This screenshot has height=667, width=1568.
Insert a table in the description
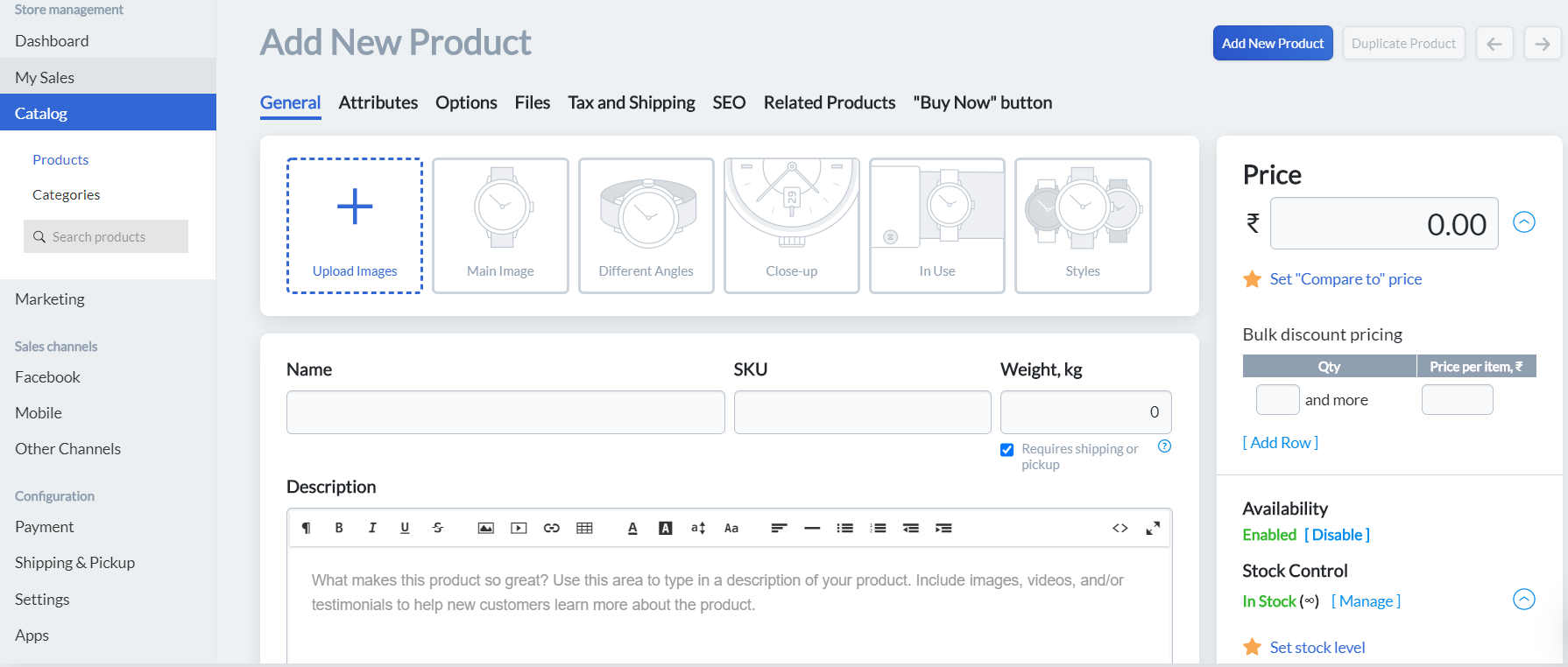pyautogui.click(x=584, y=528)
